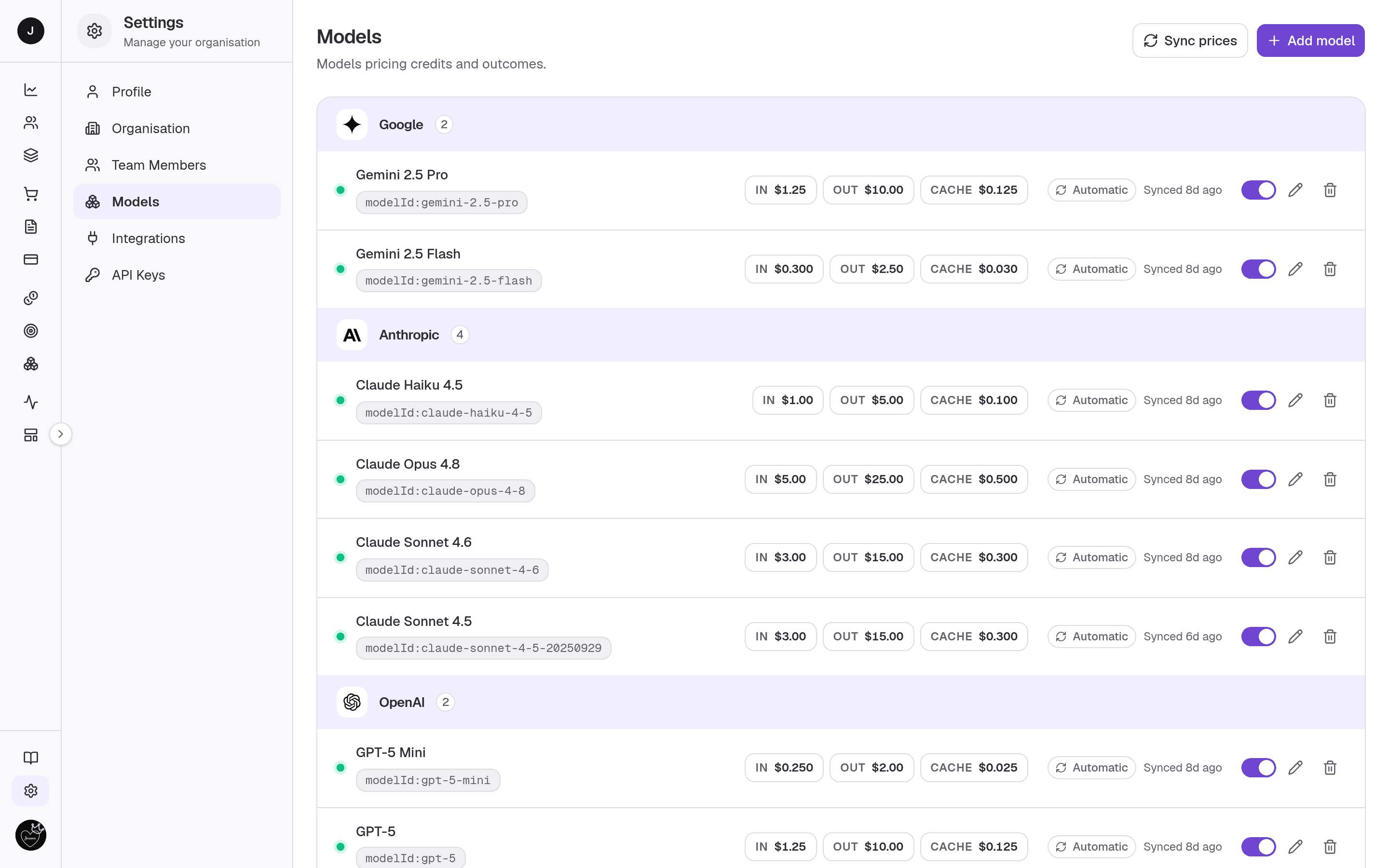Open the credit card icon in left rail

pos(30,259)
